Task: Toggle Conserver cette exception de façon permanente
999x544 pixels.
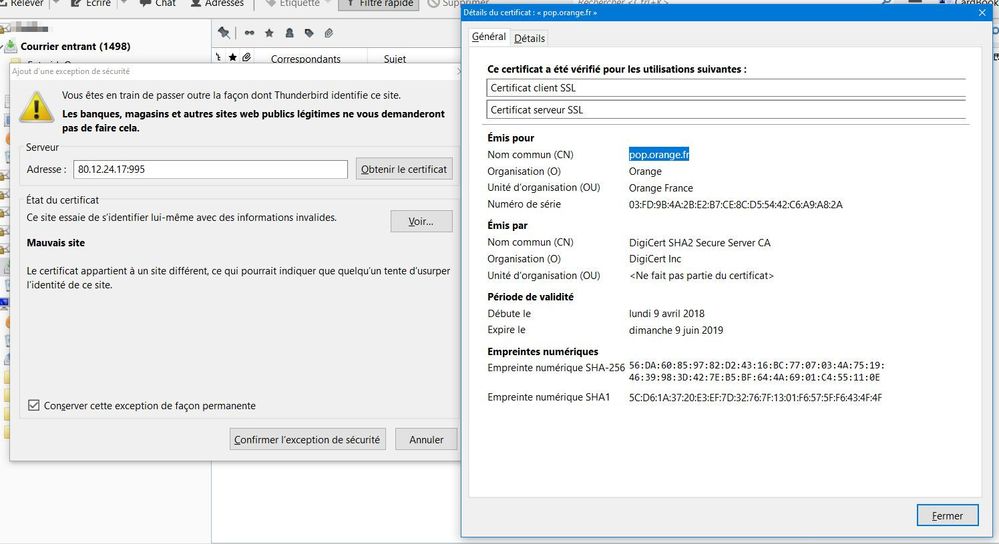Action: (35, 406)
